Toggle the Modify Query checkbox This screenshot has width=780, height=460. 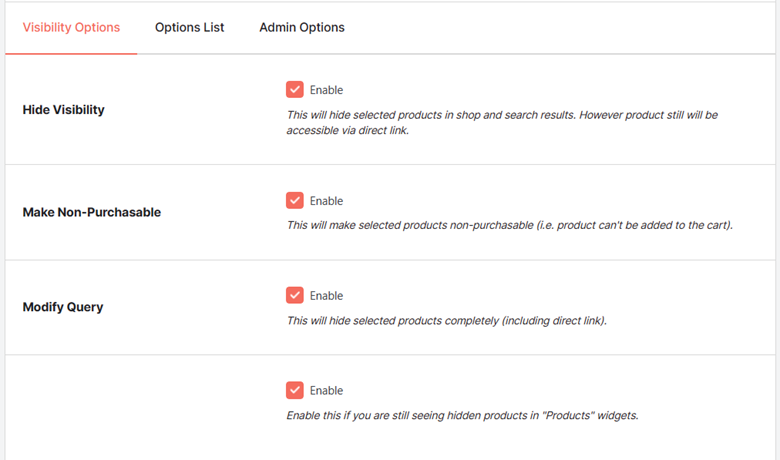[294, 296]
